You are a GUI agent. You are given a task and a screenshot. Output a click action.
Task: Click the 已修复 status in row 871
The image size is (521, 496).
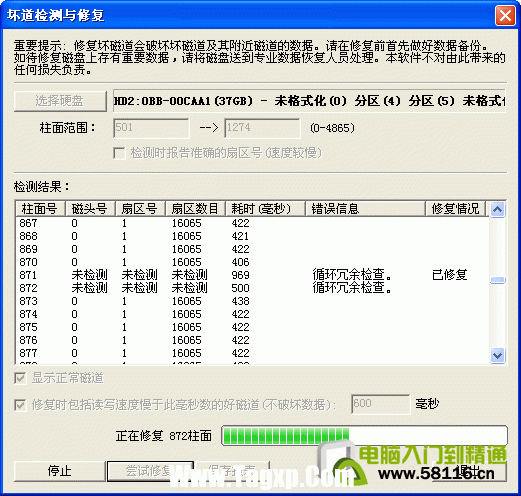tap(449, 275)
